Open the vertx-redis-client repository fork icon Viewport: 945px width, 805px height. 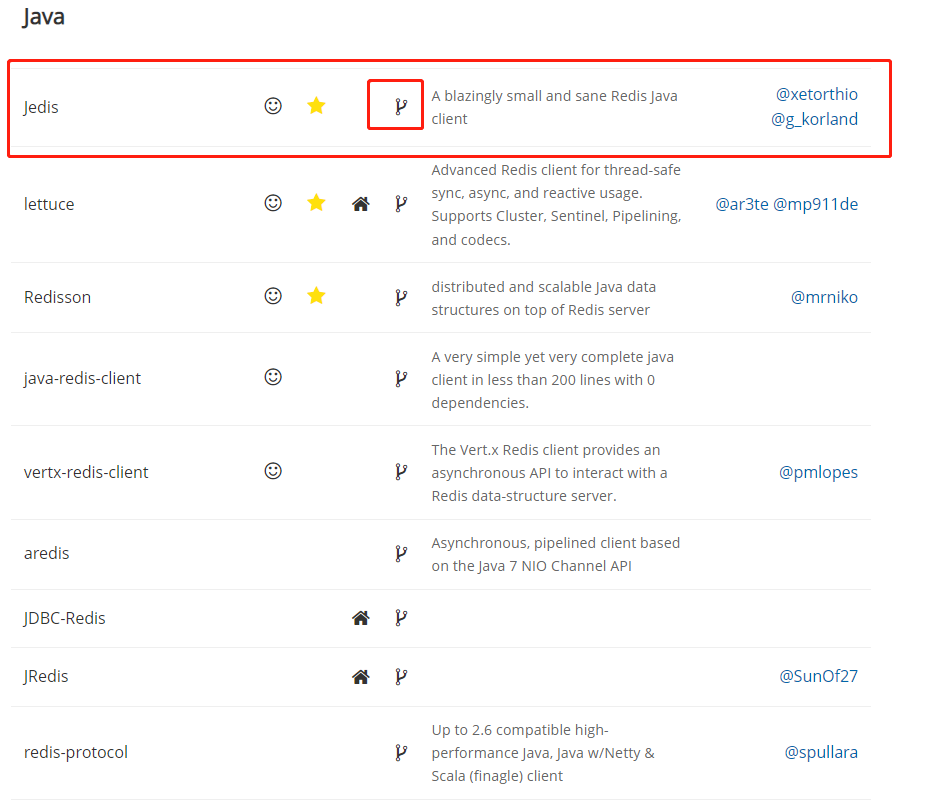[x=401, y=471]
